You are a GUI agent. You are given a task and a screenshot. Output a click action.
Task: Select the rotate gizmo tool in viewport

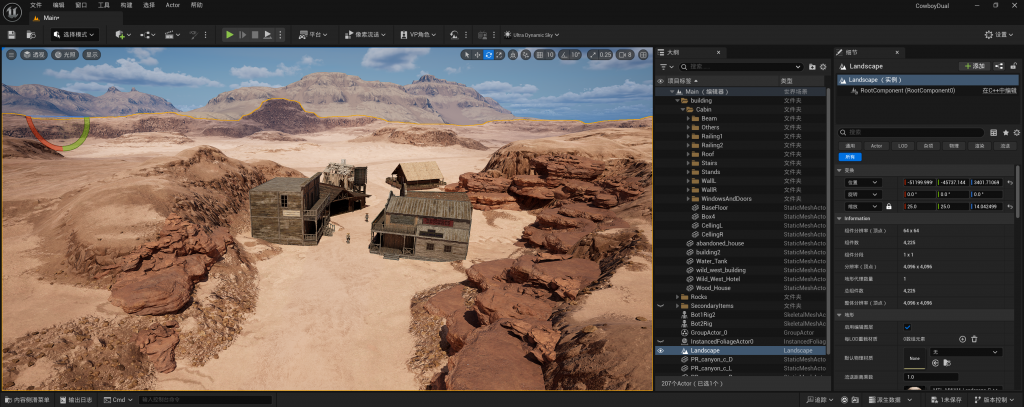tap(488, 55)
